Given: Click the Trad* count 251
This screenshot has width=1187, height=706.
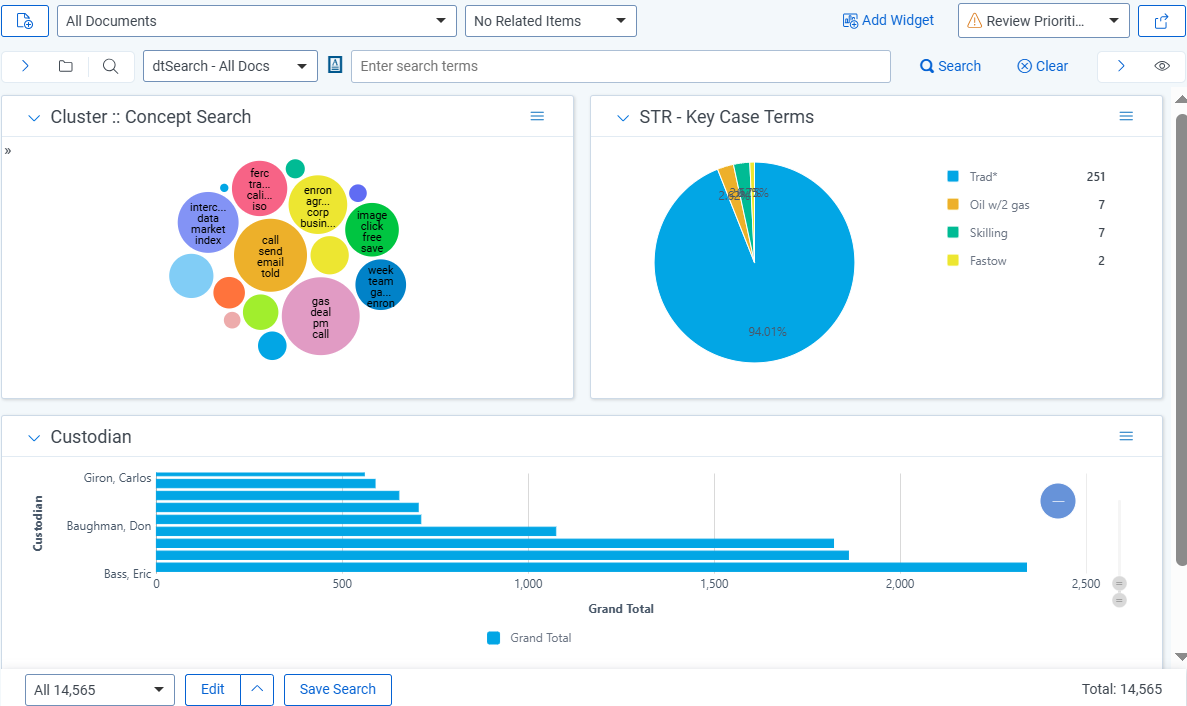Looking at the screenshot, I should pyautogui.click(x=1095, y=176).
